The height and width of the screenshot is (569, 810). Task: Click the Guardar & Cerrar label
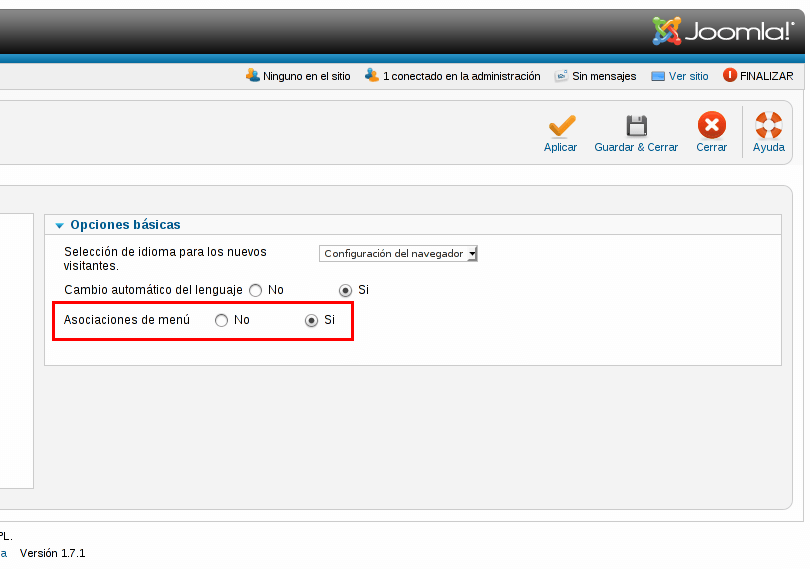pyautogui.click(x=636, y=147)
